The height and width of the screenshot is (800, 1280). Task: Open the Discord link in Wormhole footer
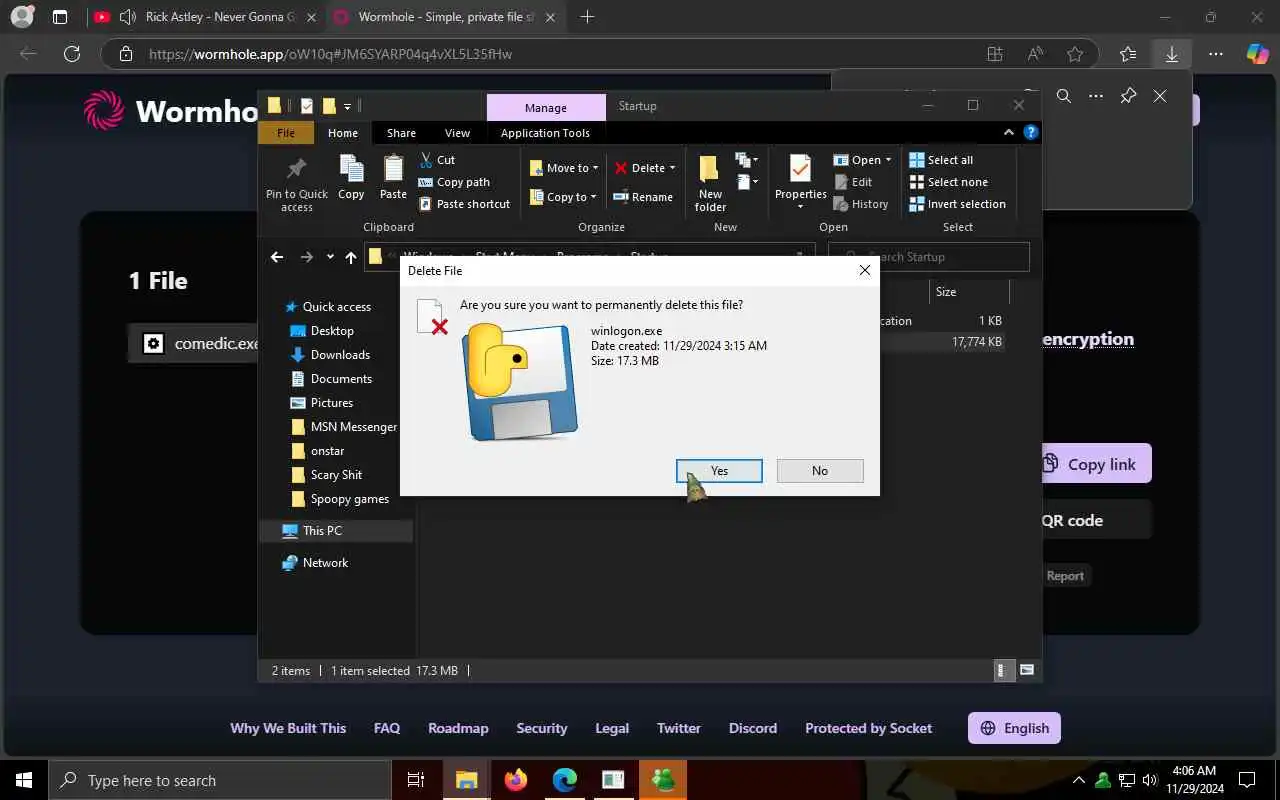(753, 728)
